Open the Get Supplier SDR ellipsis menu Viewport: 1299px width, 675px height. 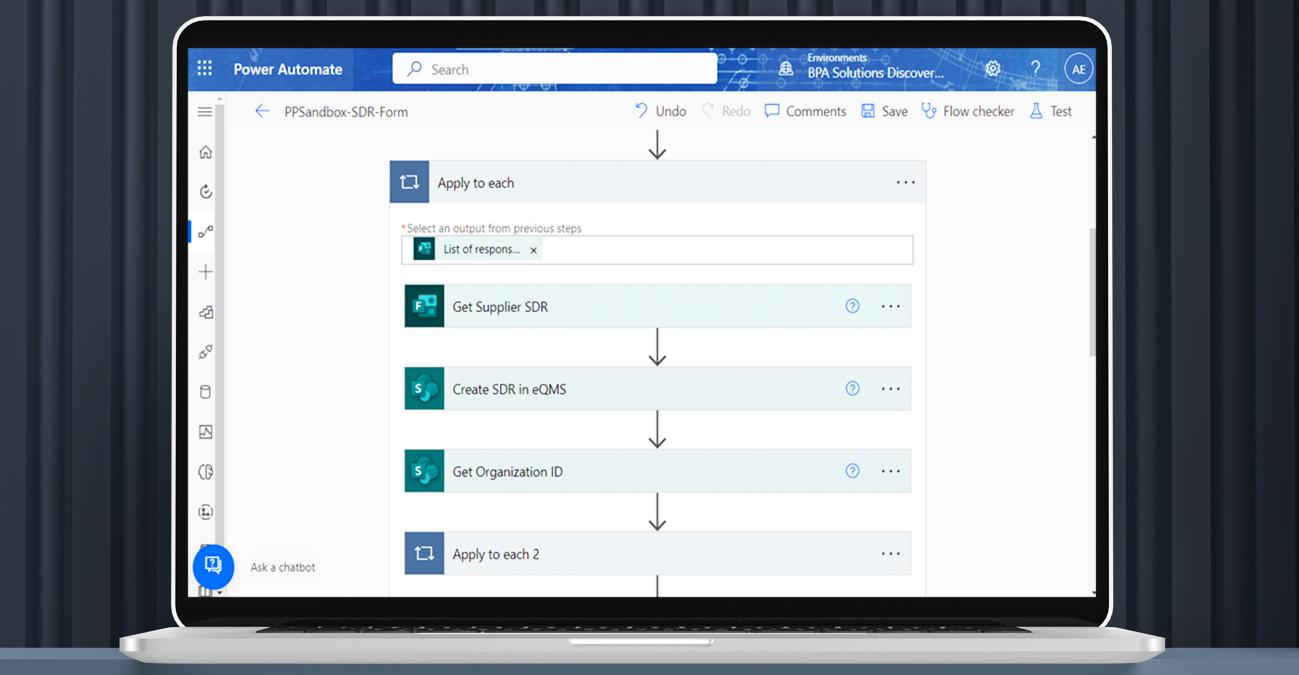(890, 307)
